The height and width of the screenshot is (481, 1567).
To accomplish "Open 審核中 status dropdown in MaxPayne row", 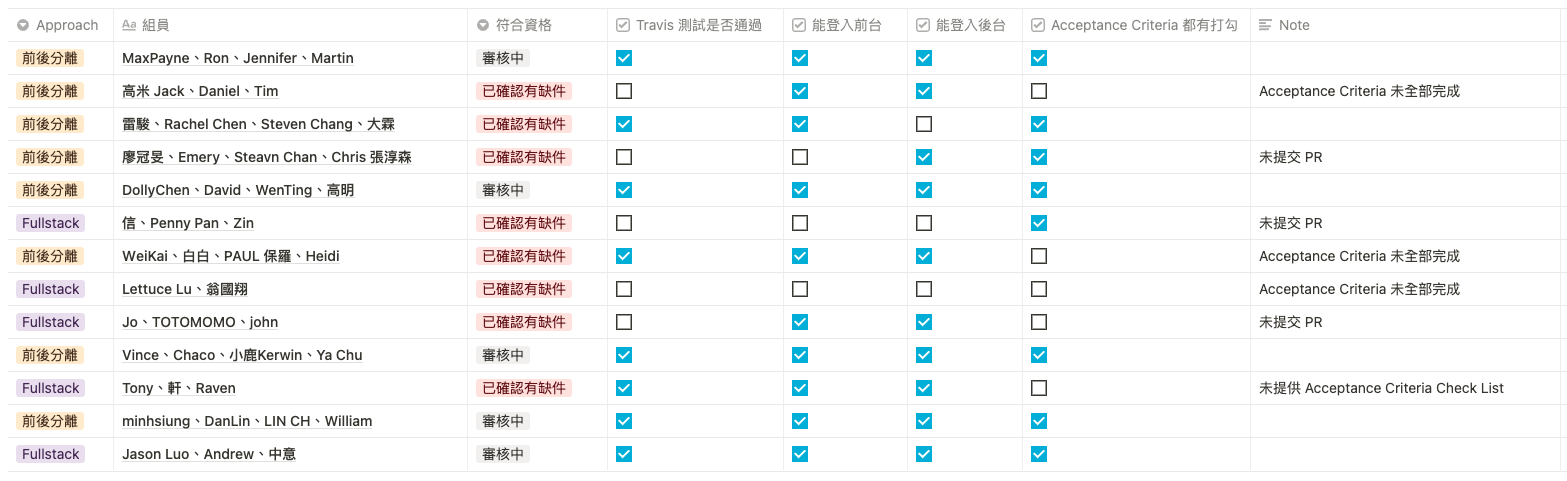I will 503,58.
